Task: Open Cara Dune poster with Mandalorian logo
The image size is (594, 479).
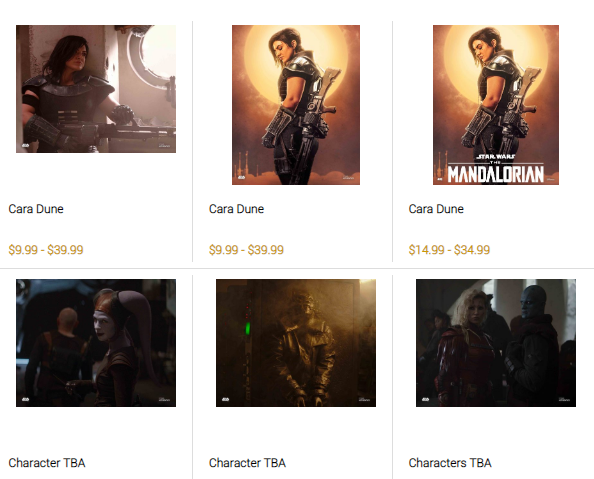Action: [x=496, y=105]
